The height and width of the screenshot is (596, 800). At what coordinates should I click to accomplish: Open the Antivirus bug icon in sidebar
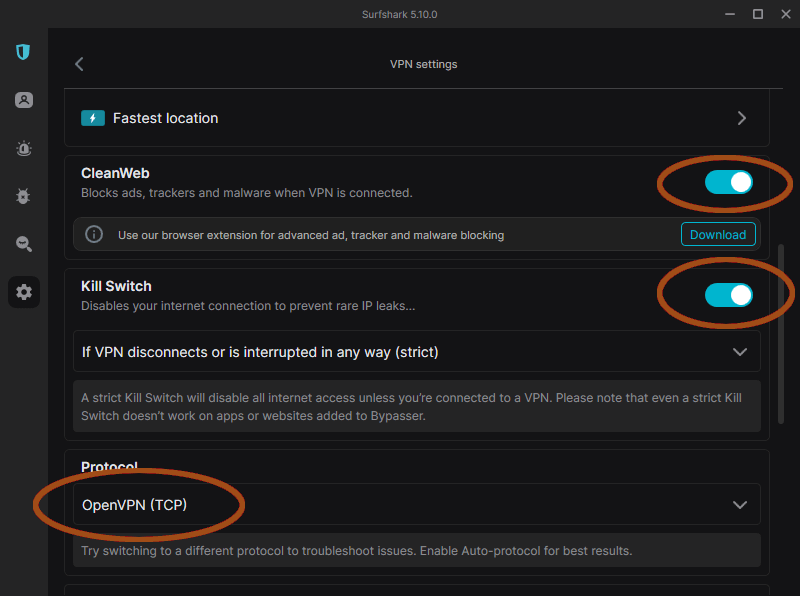coord(23,196)
